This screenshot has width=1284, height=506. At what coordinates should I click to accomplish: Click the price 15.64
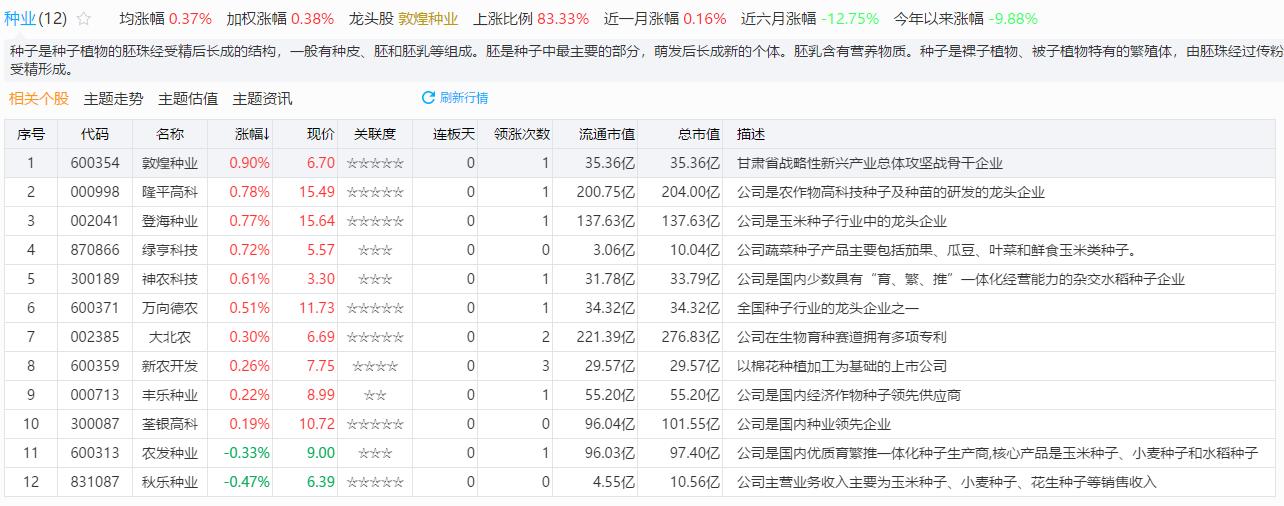[x=317, y=221]
